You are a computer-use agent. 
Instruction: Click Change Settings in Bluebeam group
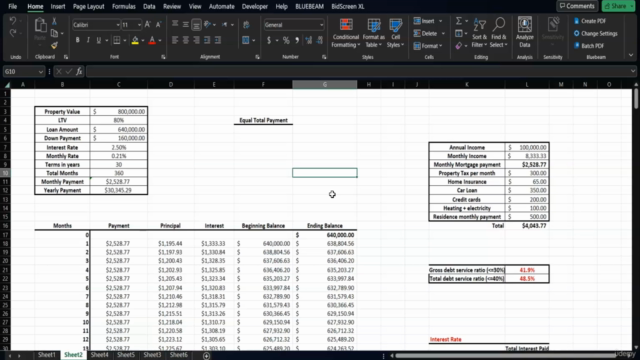click(x=596, y=33)
